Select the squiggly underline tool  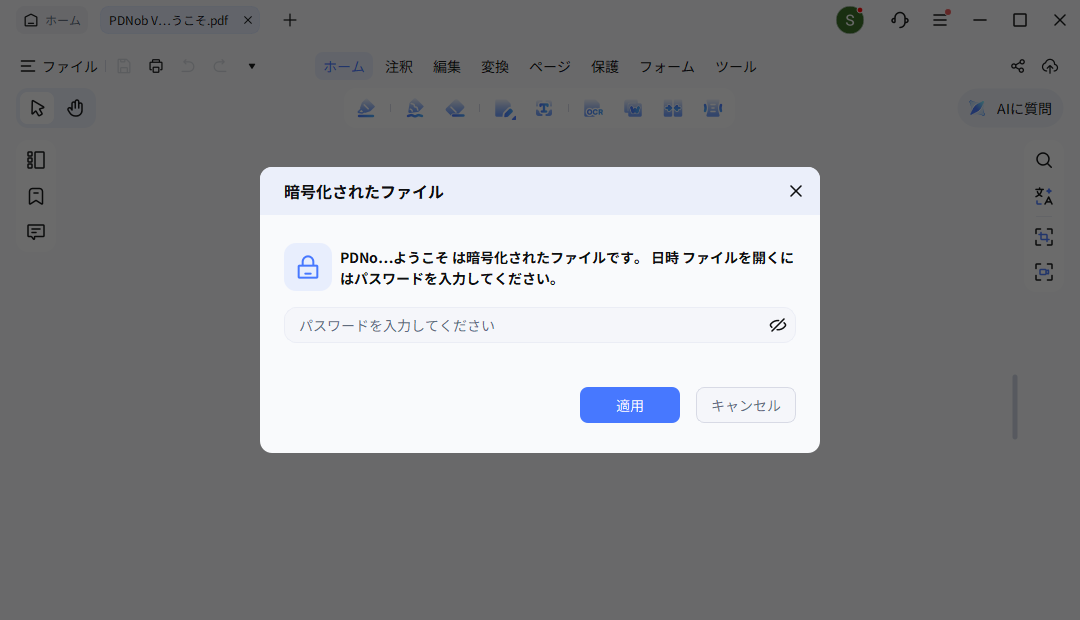pos(415,109)
